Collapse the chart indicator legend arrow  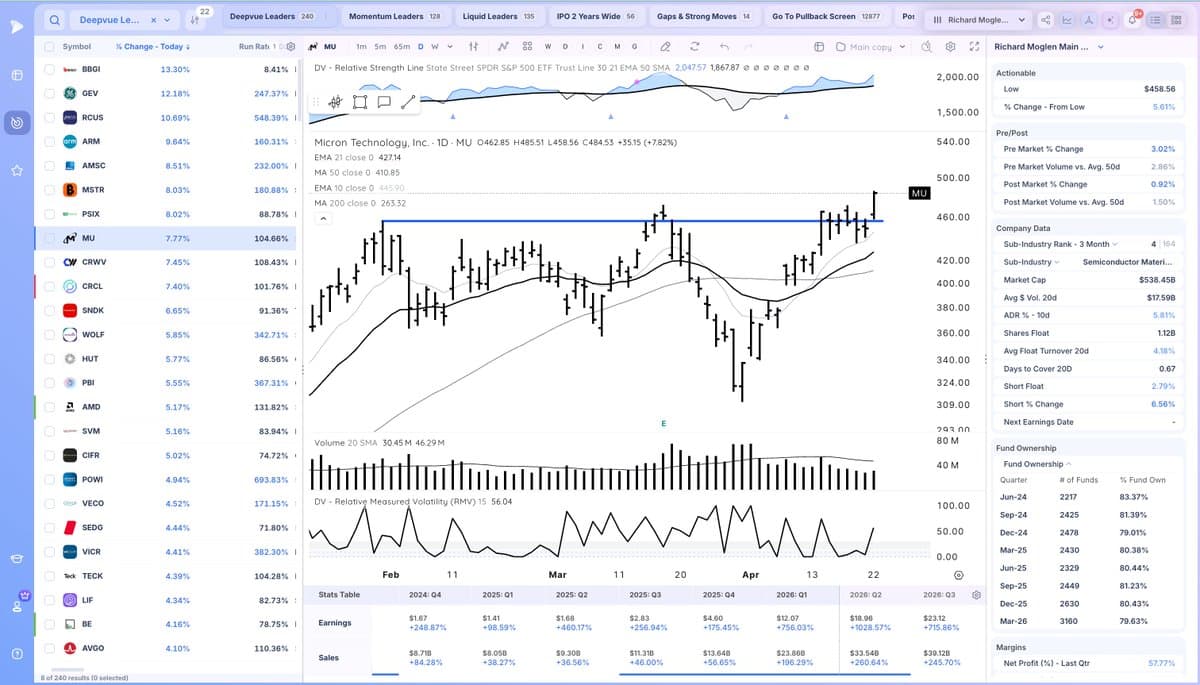point(321,218)
